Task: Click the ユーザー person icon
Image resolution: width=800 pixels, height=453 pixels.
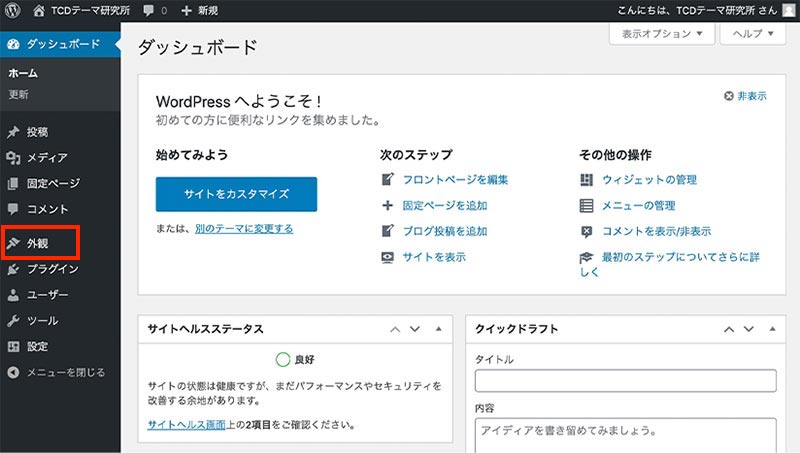Action: click(13, 295)
